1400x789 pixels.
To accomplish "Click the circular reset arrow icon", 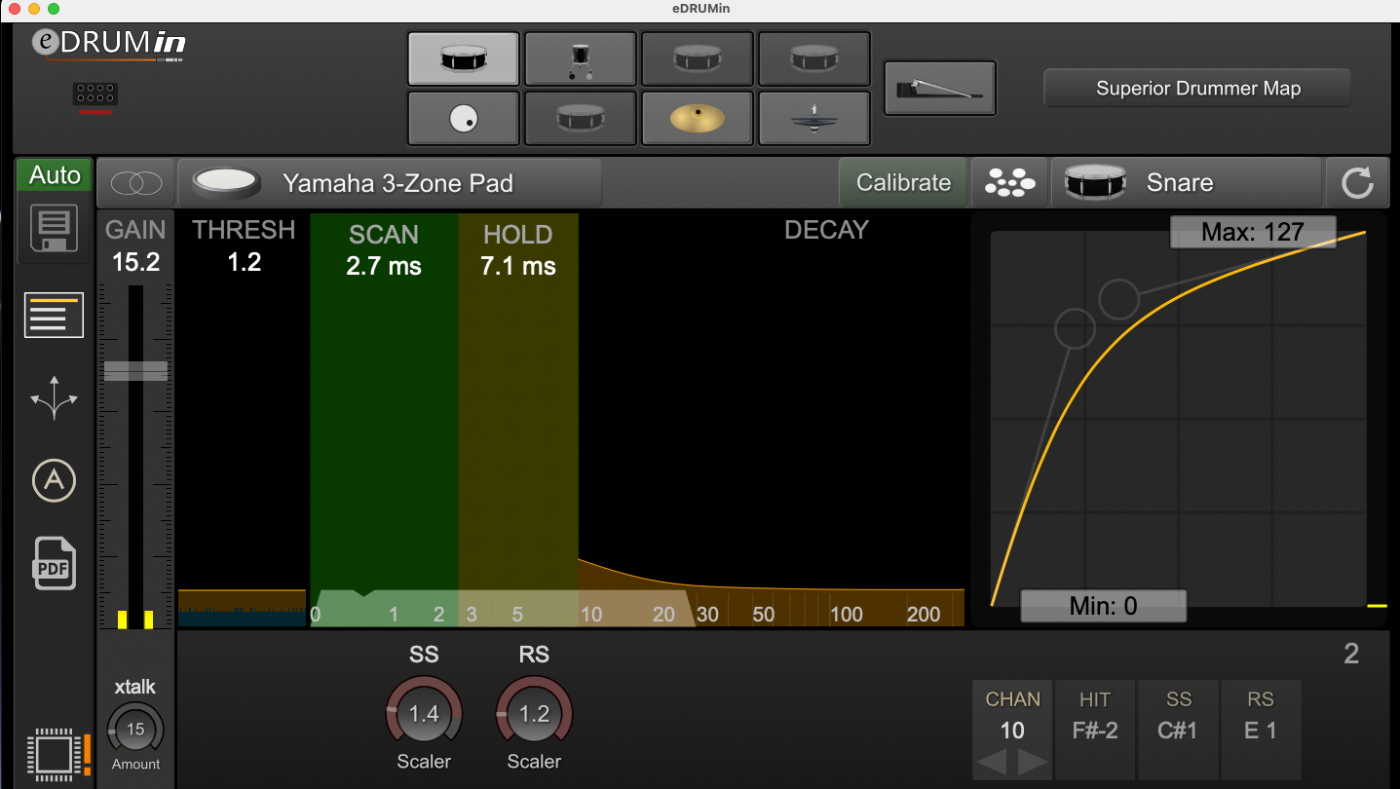I will 1357,183.
